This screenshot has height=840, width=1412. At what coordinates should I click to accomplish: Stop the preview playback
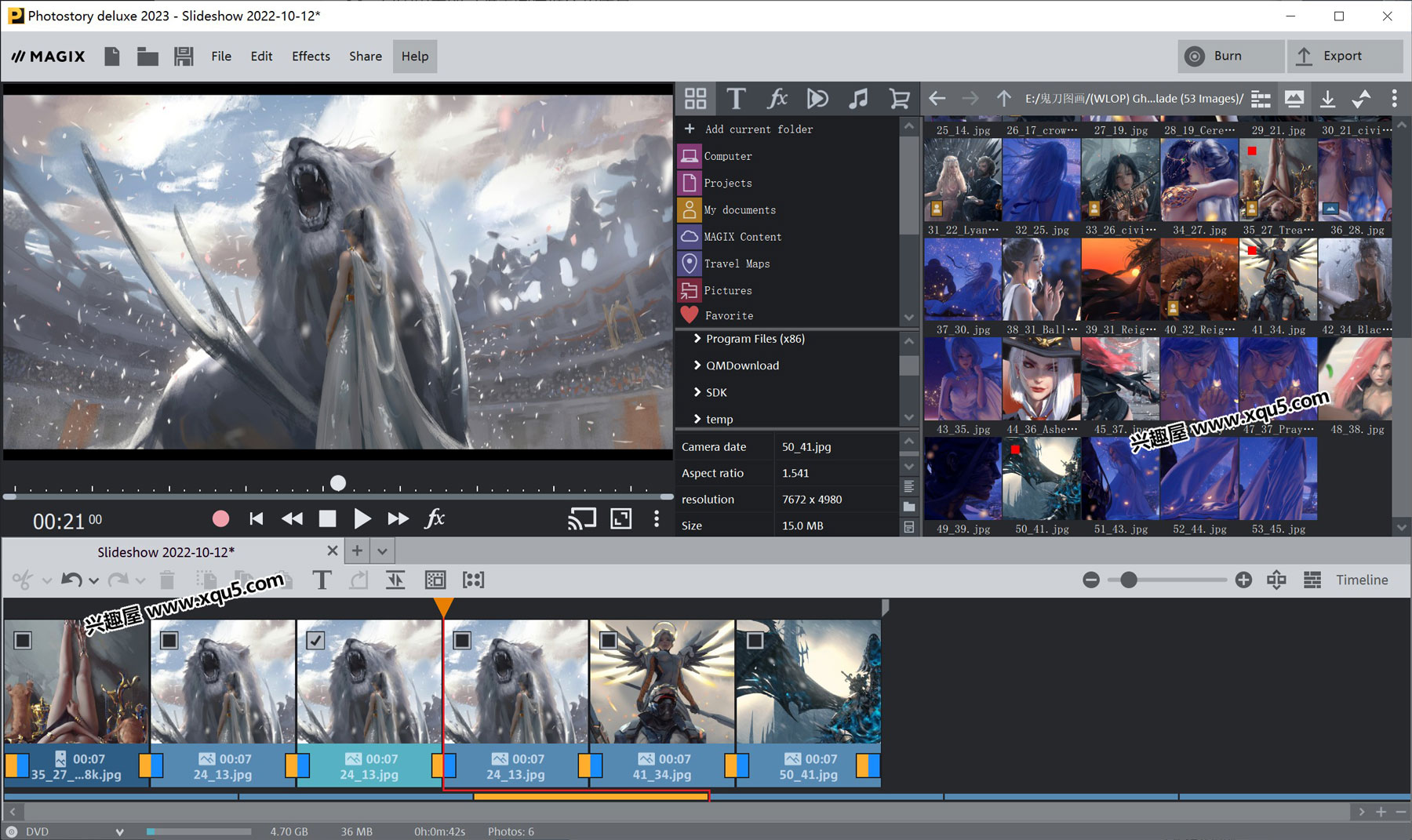pos(327,518)
